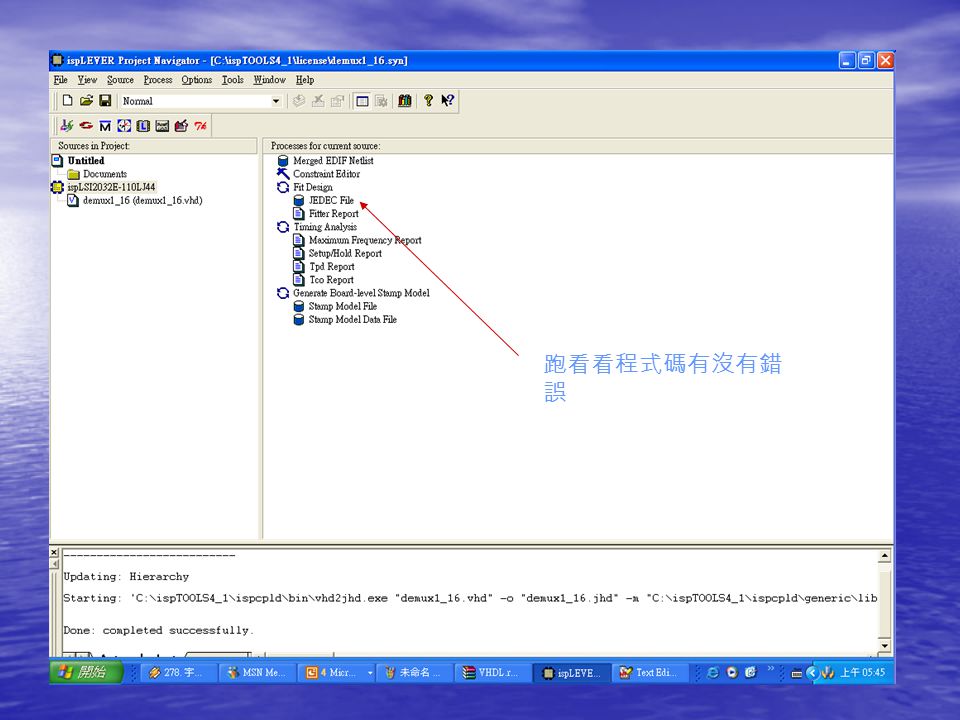This screenshot has height=720, width=960.
Task: Click the greyed Remove source toolbar icon
Action: (318, 100)
